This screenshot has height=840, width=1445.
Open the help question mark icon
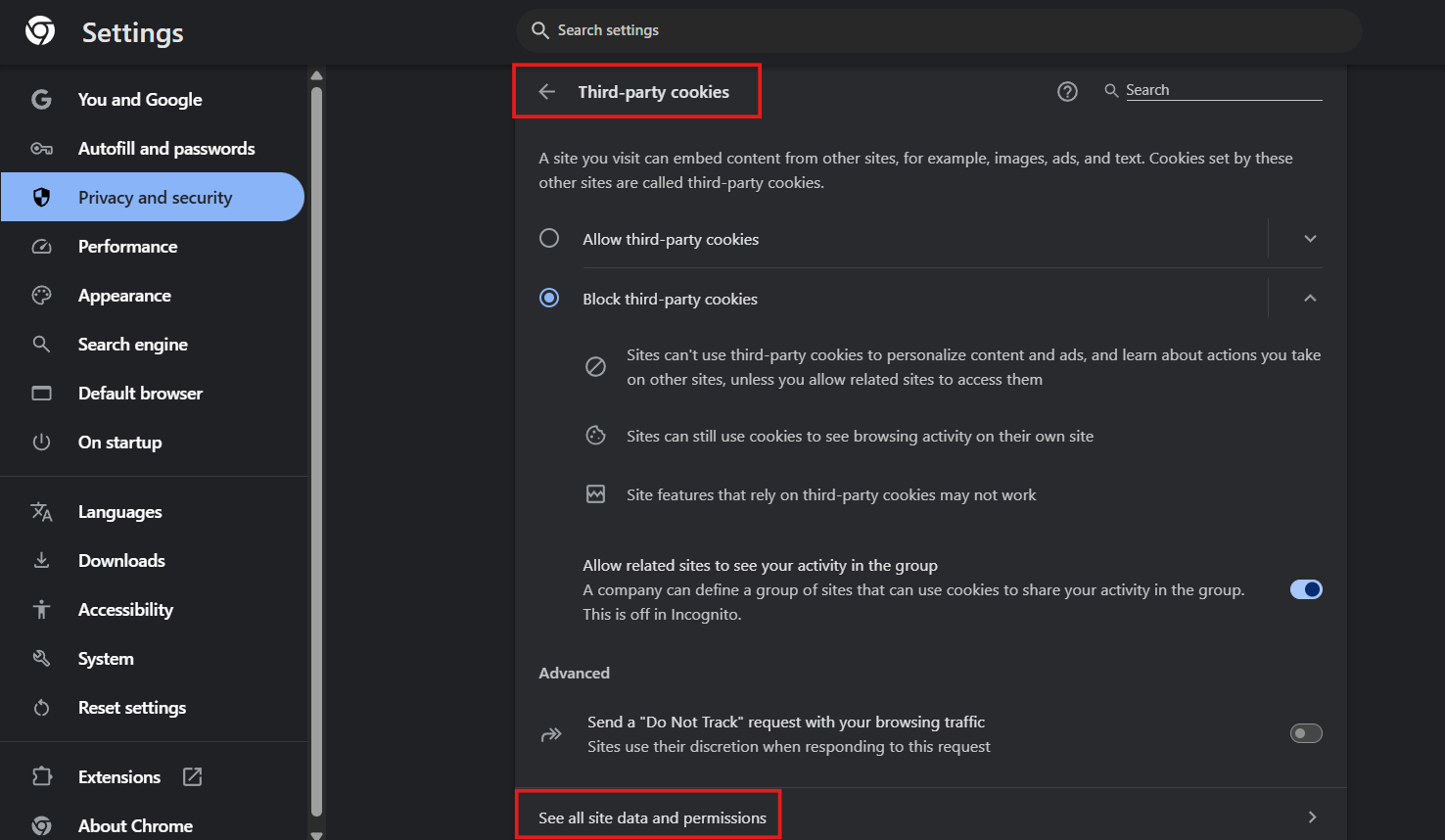1067,91
